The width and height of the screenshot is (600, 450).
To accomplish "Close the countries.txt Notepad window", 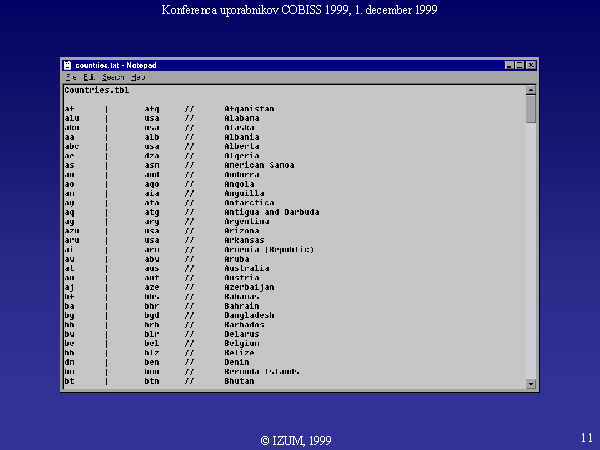I will [532, 65].
